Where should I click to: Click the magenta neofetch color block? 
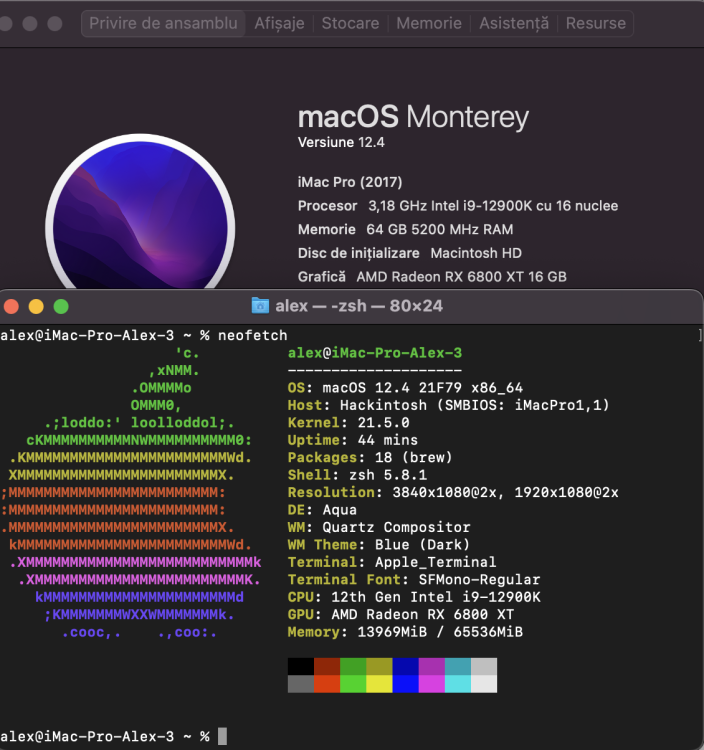431,666
